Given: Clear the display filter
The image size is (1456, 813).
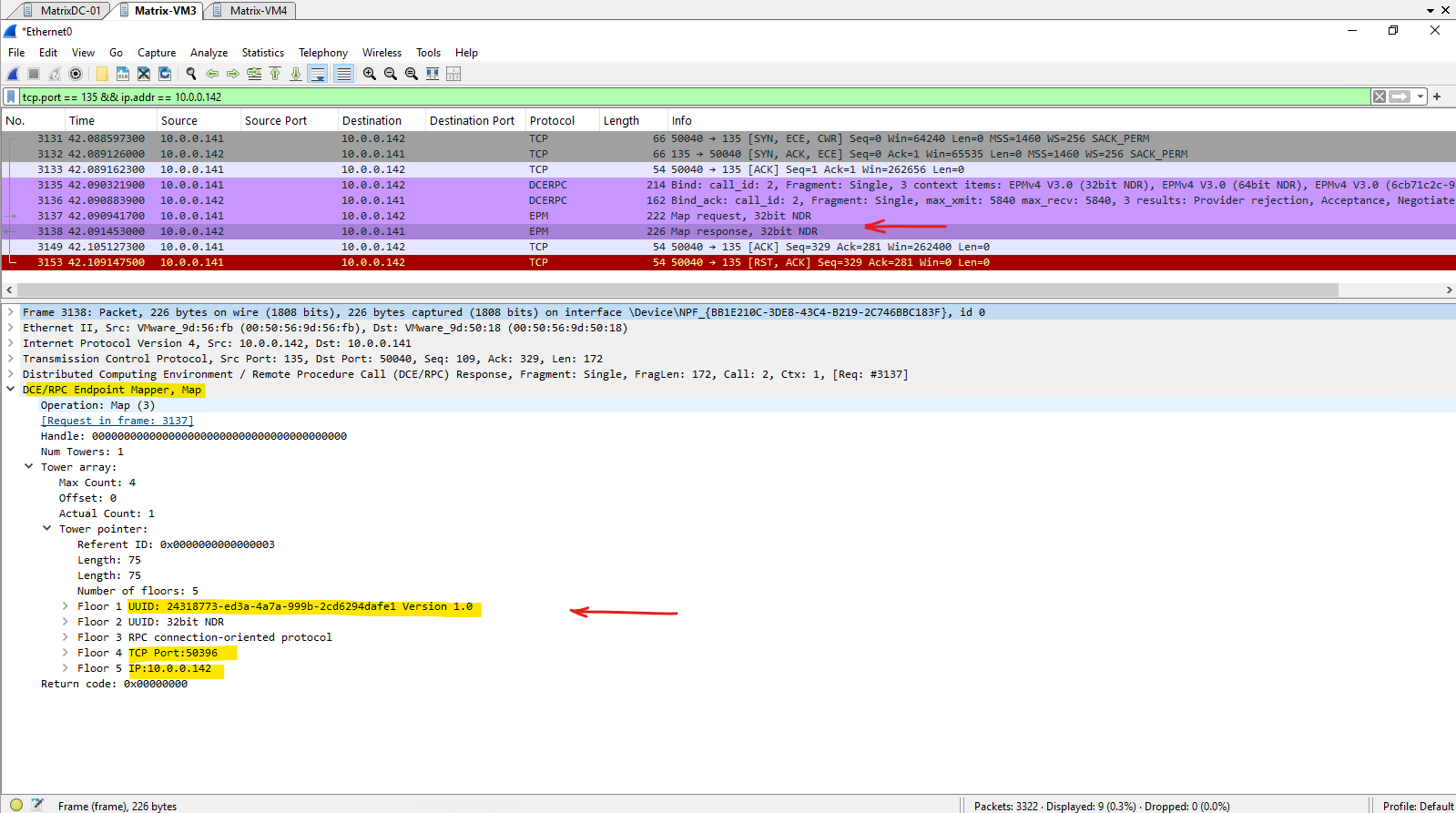Looking at the screenshot, I should [1380, 97].
